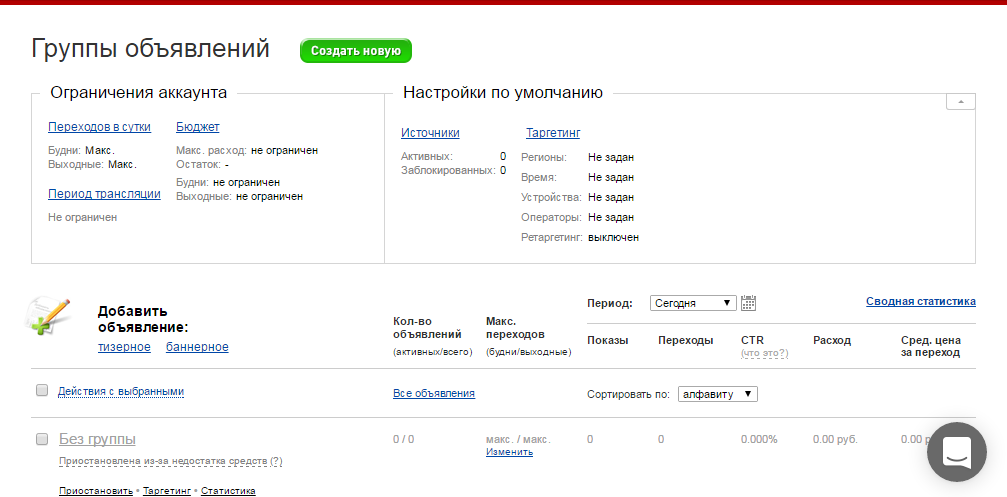The image size is (1007, 497).
Task: Open the chat support bubble icon
Action: tap(957, 452)
